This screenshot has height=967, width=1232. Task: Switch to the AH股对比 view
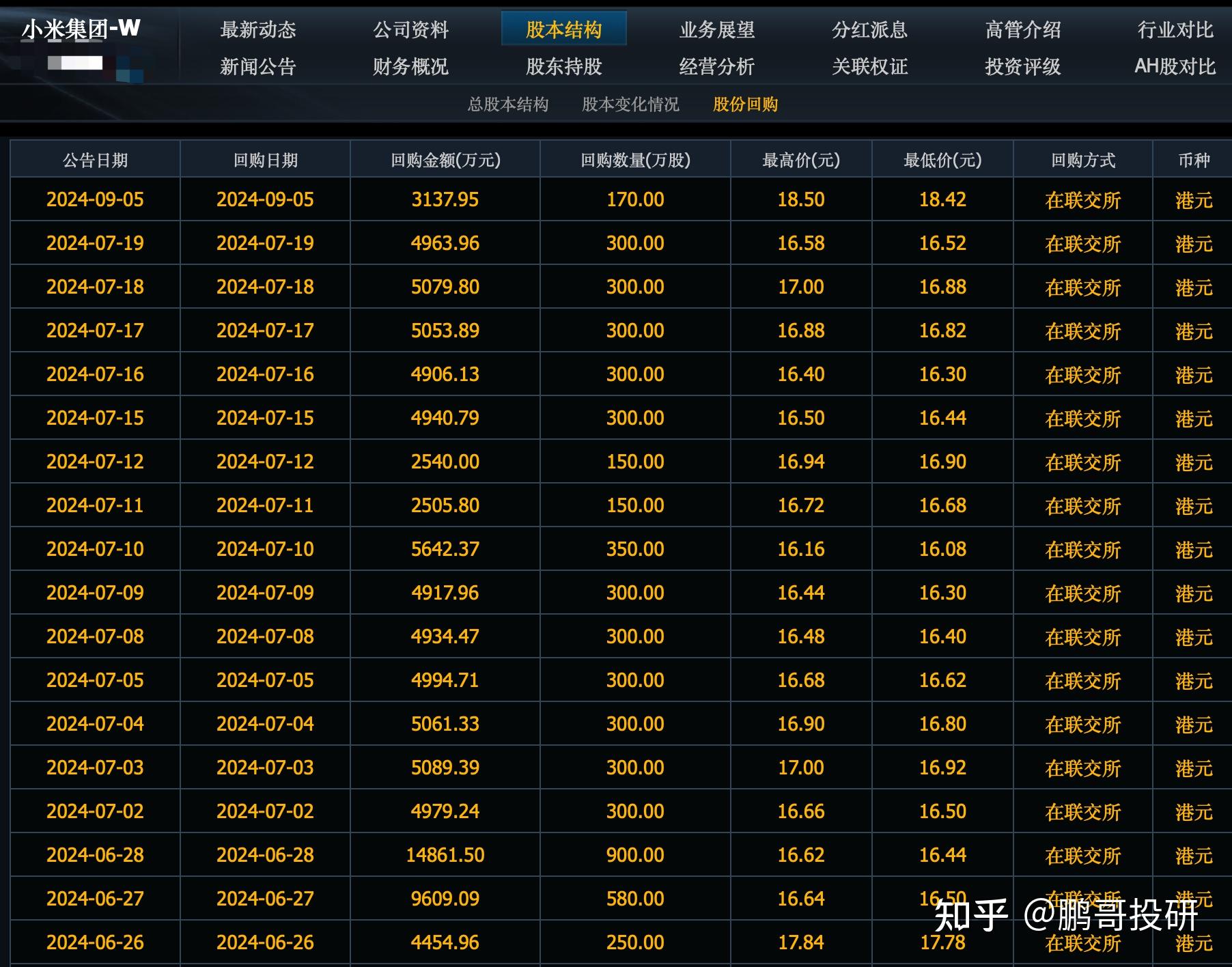pyautogui.click(x=1174, y=68)
